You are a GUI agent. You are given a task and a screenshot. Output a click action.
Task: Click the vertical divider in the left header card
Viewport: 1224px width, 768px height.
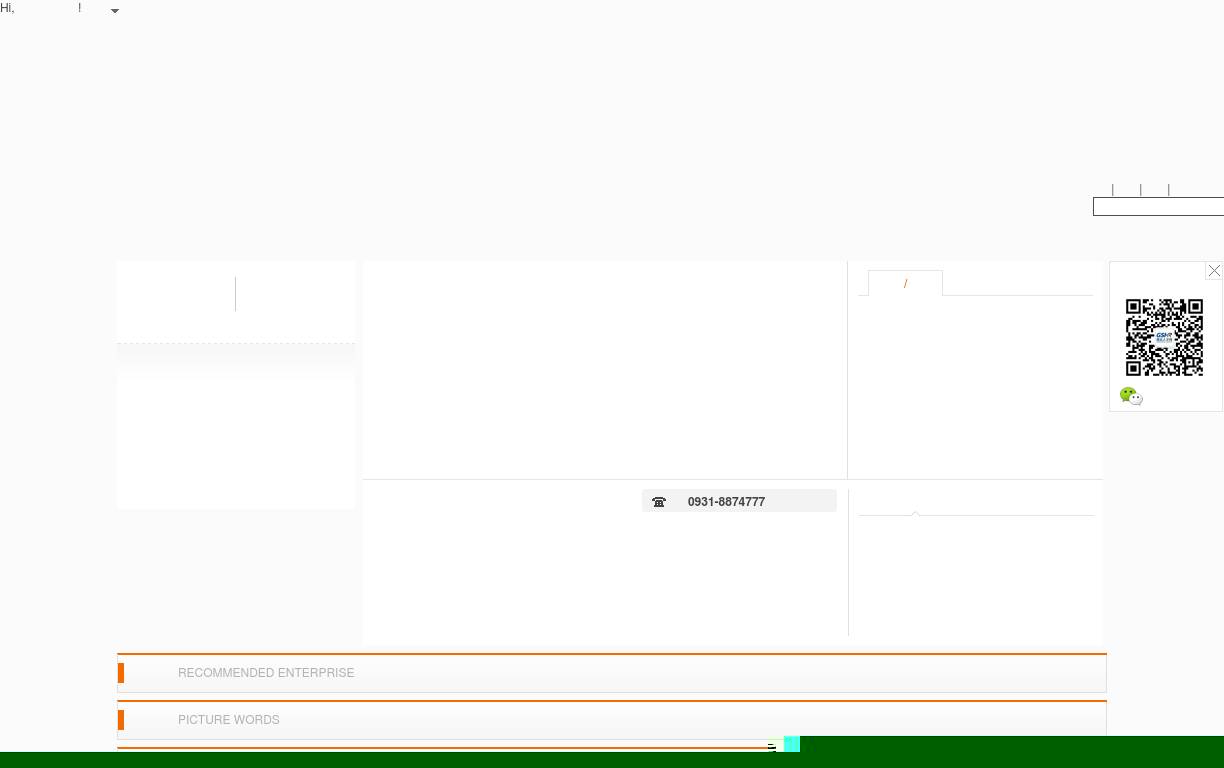point(235,294)
